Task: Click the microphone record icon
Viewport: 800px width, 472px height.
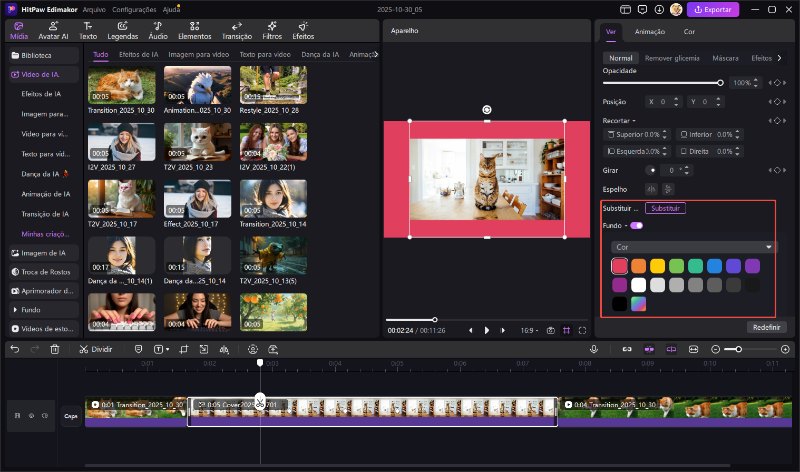Action: [x=594, y=349]
